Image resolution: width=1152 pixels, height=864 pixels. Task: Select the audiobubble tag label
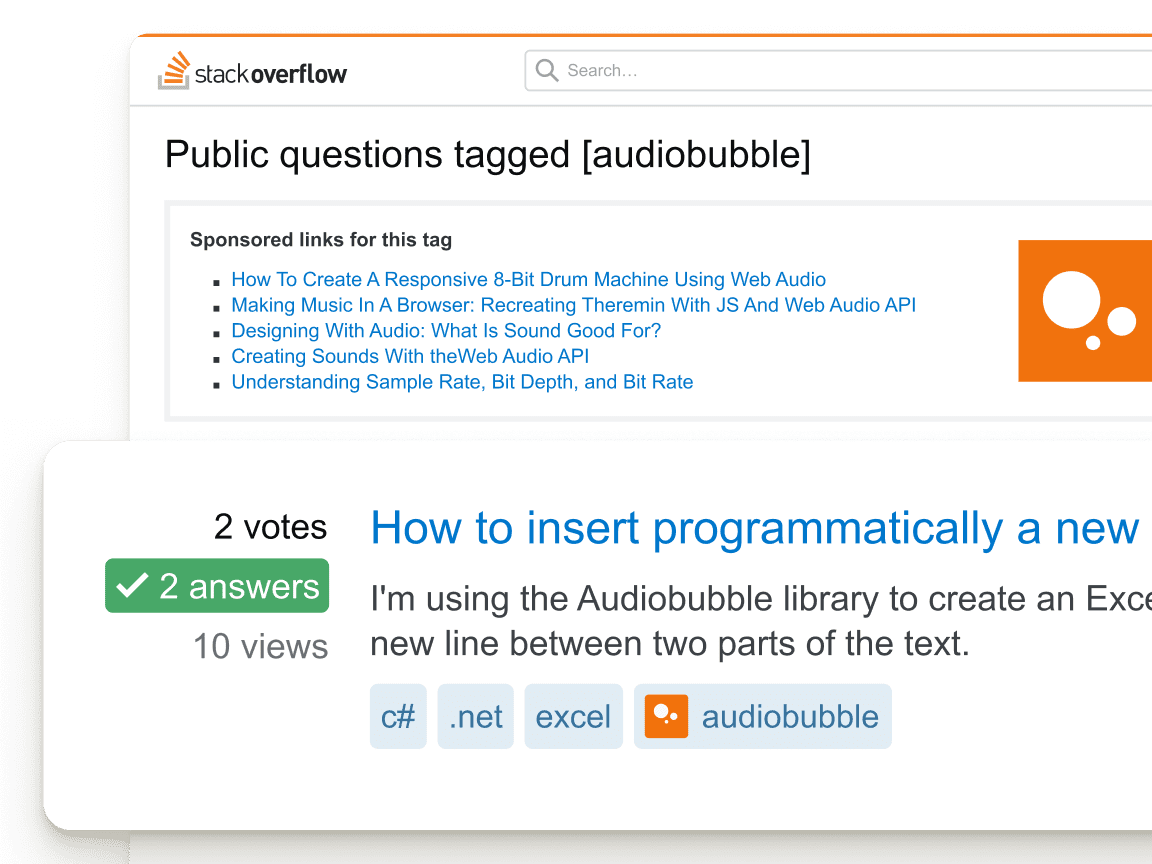click(790, 716)
